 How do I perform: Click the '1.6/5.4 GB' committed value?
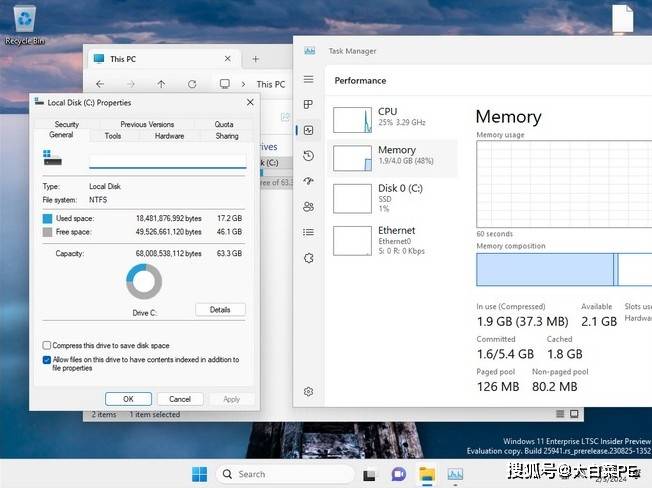(505, 354)
